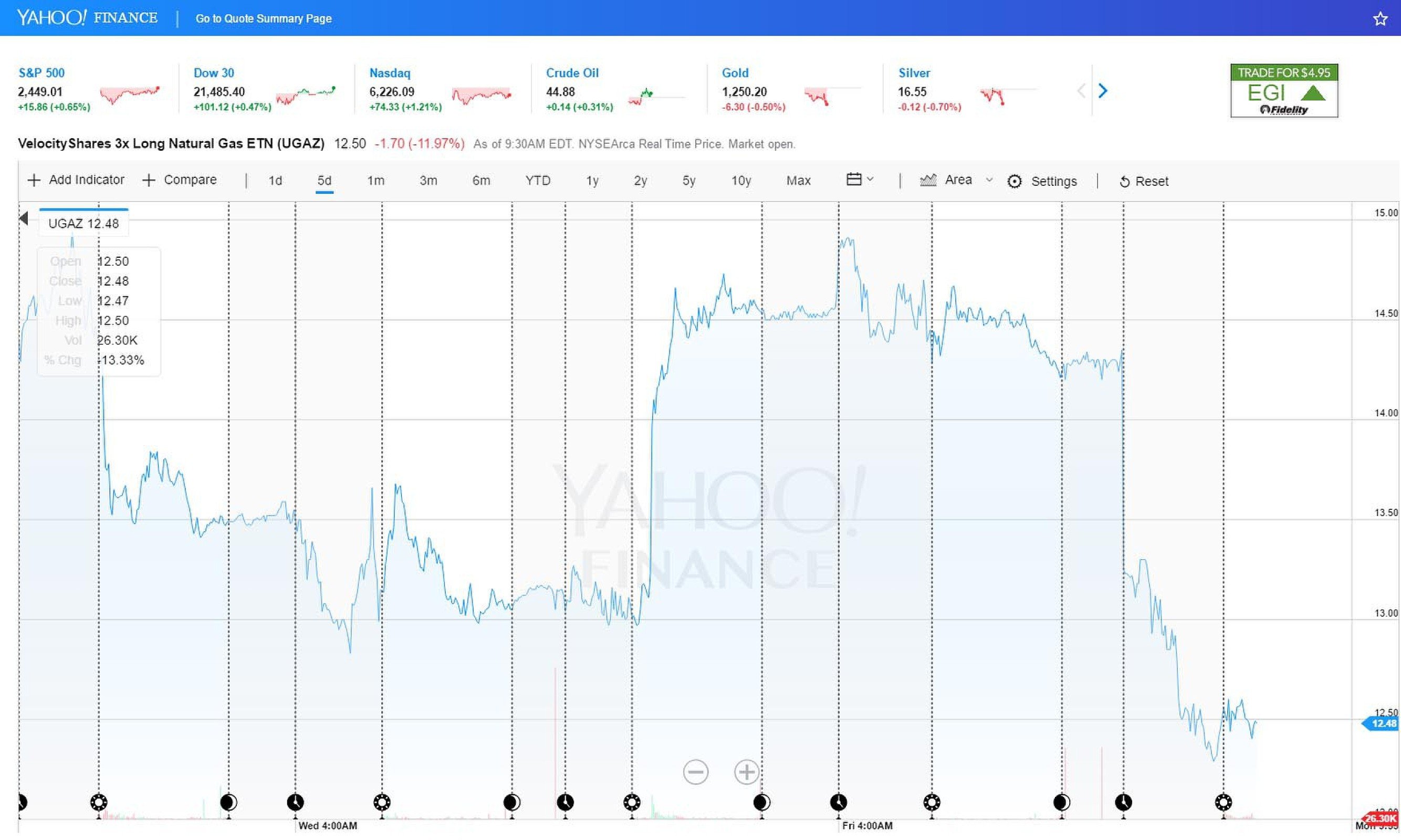Show next market tickers with right chevron
This screenshot has height=840, width=1401.
pyautogui.click(x=1102, y=91)
